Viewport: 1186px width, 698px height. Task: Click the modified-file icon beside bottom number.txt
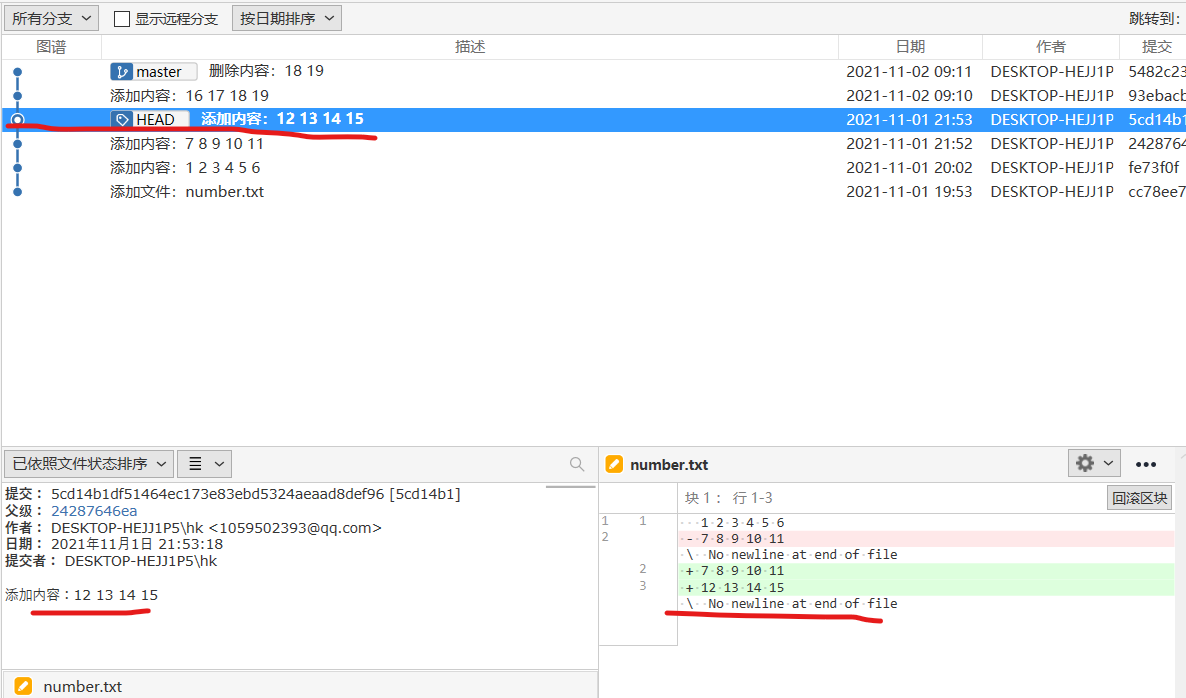tap(23, 686)
